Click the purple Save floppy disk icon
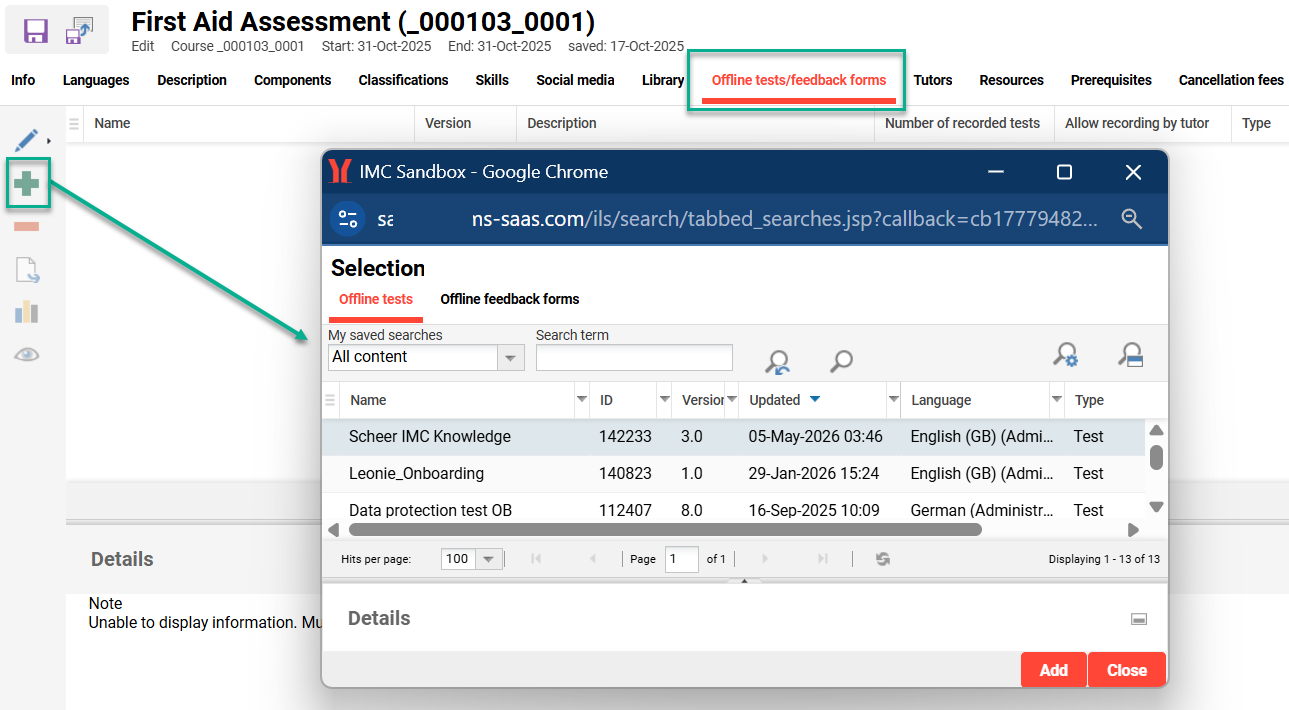This screenshot has width=1289, height=710. point(36,31)
